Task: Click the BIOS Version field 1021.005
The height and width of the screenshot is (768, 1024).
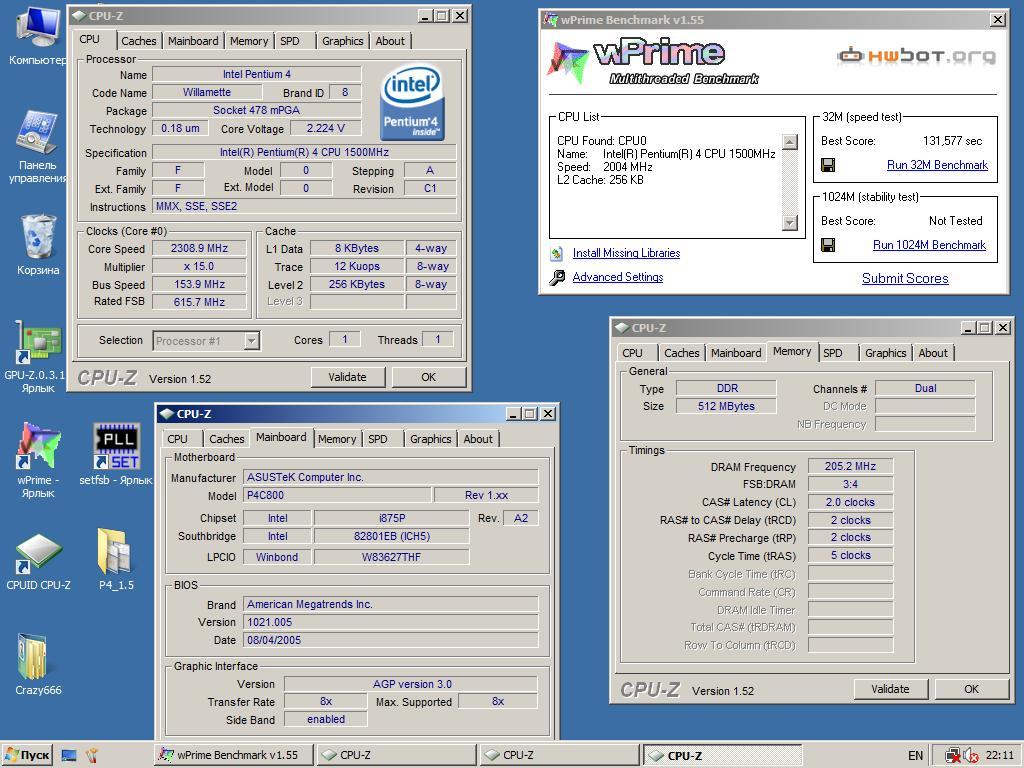Action: tap(391, 622)
